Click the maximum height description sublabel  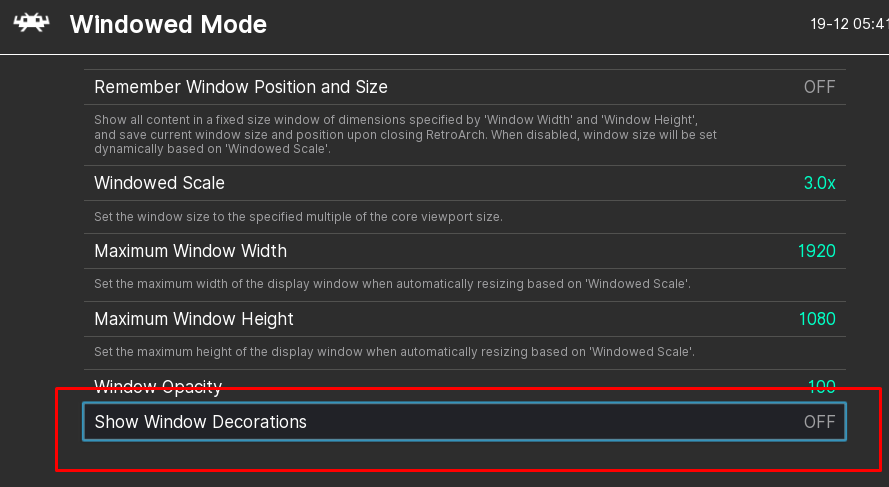click(x=394, y=352)
